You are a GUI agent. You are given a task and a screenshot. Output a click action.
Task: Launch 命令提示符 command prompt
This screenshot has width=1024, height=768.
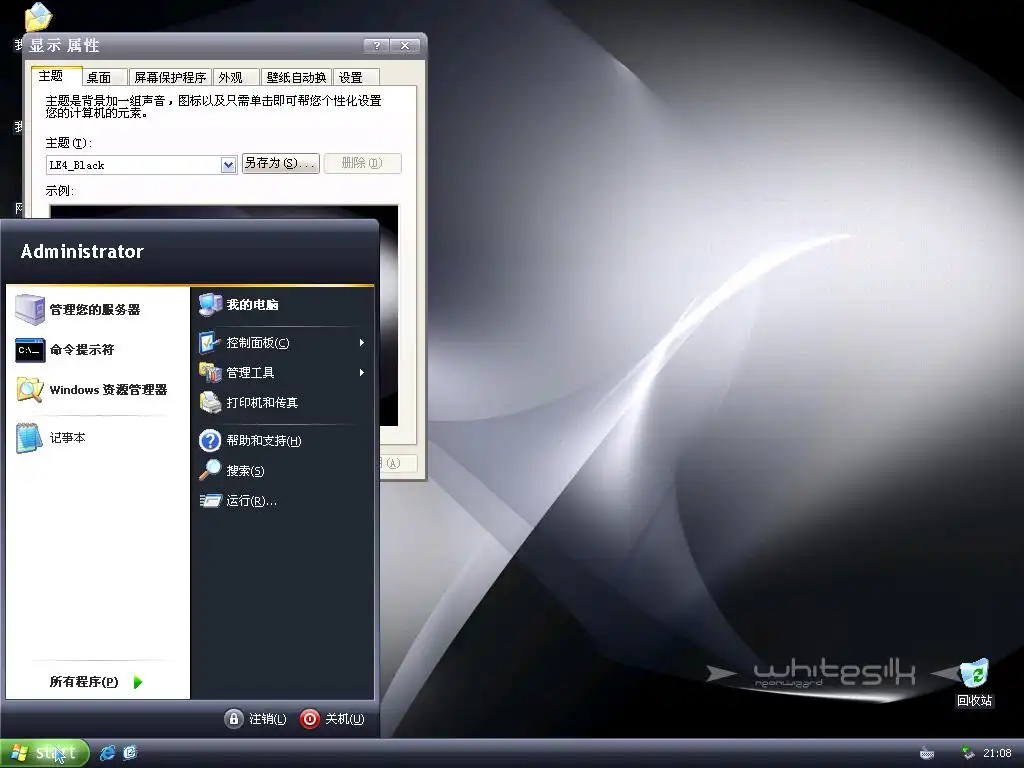coord(98,350)
